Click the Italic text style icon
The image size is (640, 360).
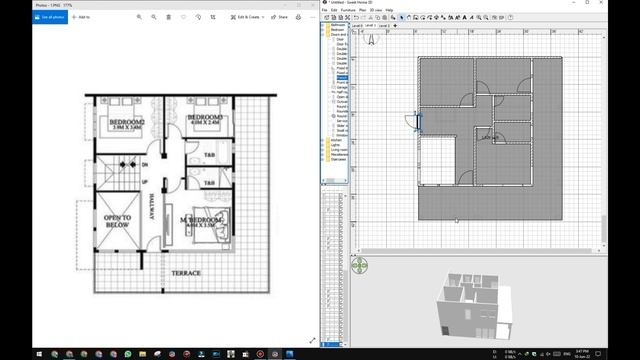(472, 18)
